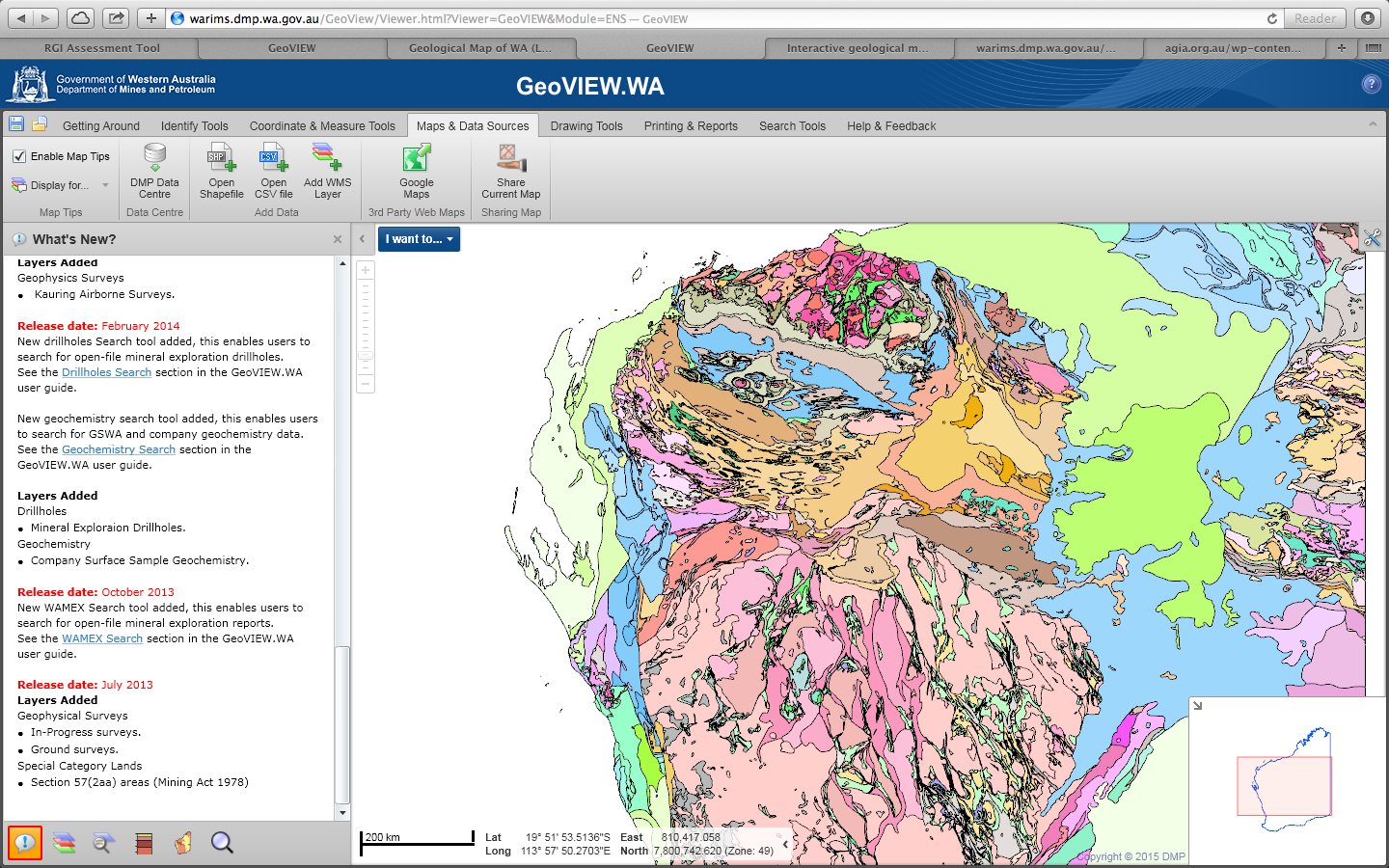The height and width of the screenshot is (868, 1389).
Task: Expand the Display for... dropdown
Action: tap(61, 185)
